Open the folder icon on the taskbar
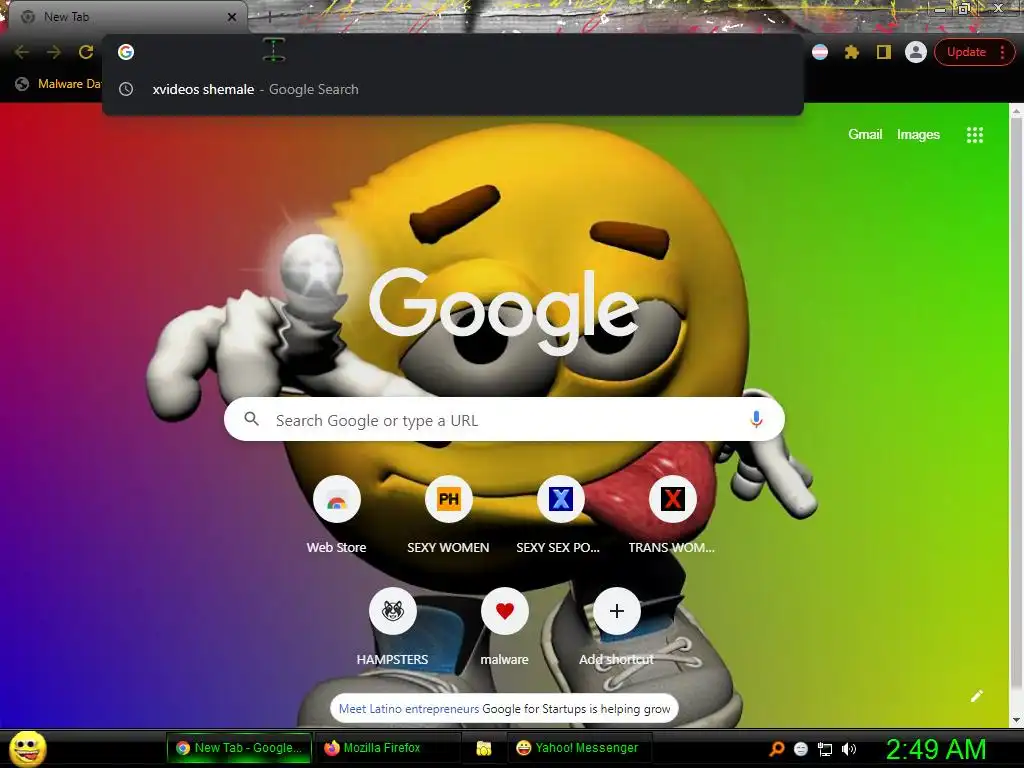 click(484, 748)
